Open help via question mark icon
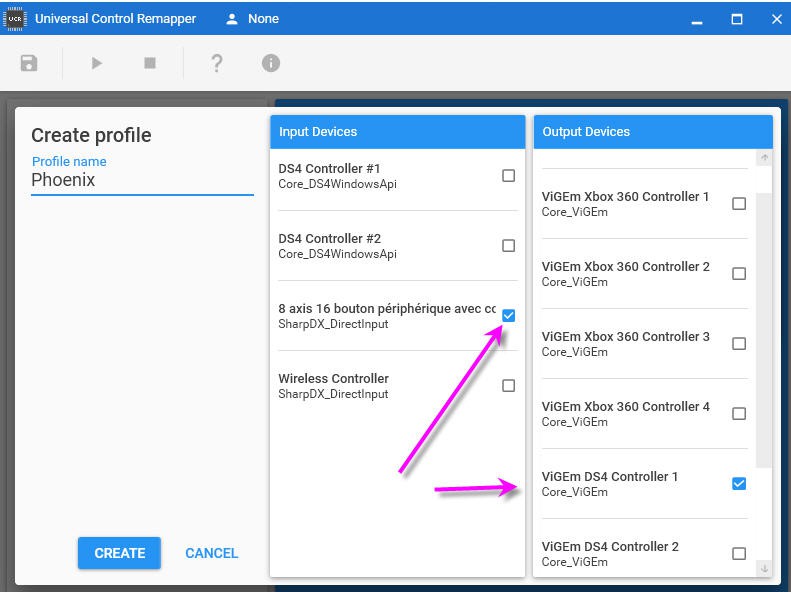Screen dimensions: 791x592 (x=216, y=63)
